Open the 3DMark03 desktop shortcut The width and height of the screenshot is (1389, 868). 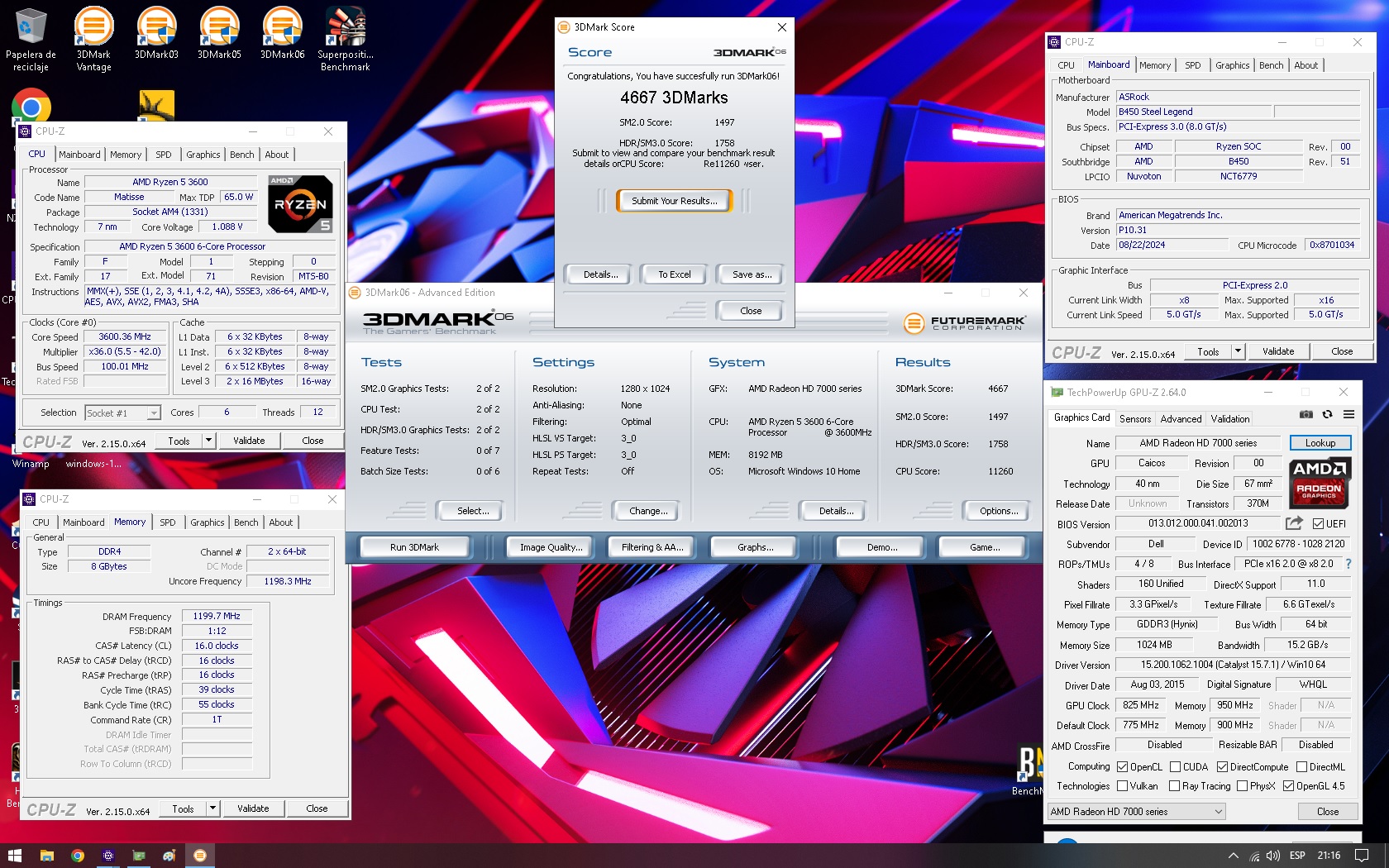coord(156,33)
